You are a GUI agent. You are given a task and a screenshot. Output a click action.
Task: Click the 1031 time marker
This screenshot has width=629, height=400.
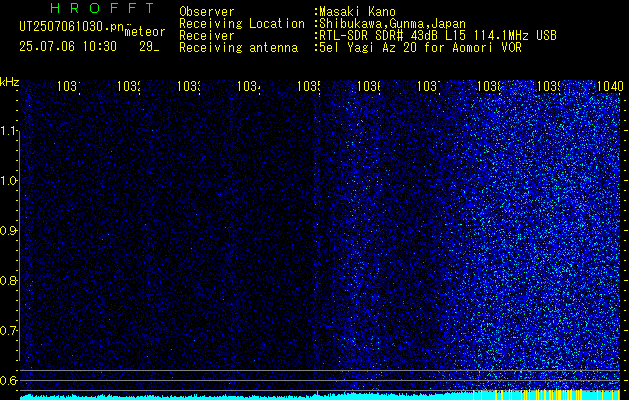69,86
